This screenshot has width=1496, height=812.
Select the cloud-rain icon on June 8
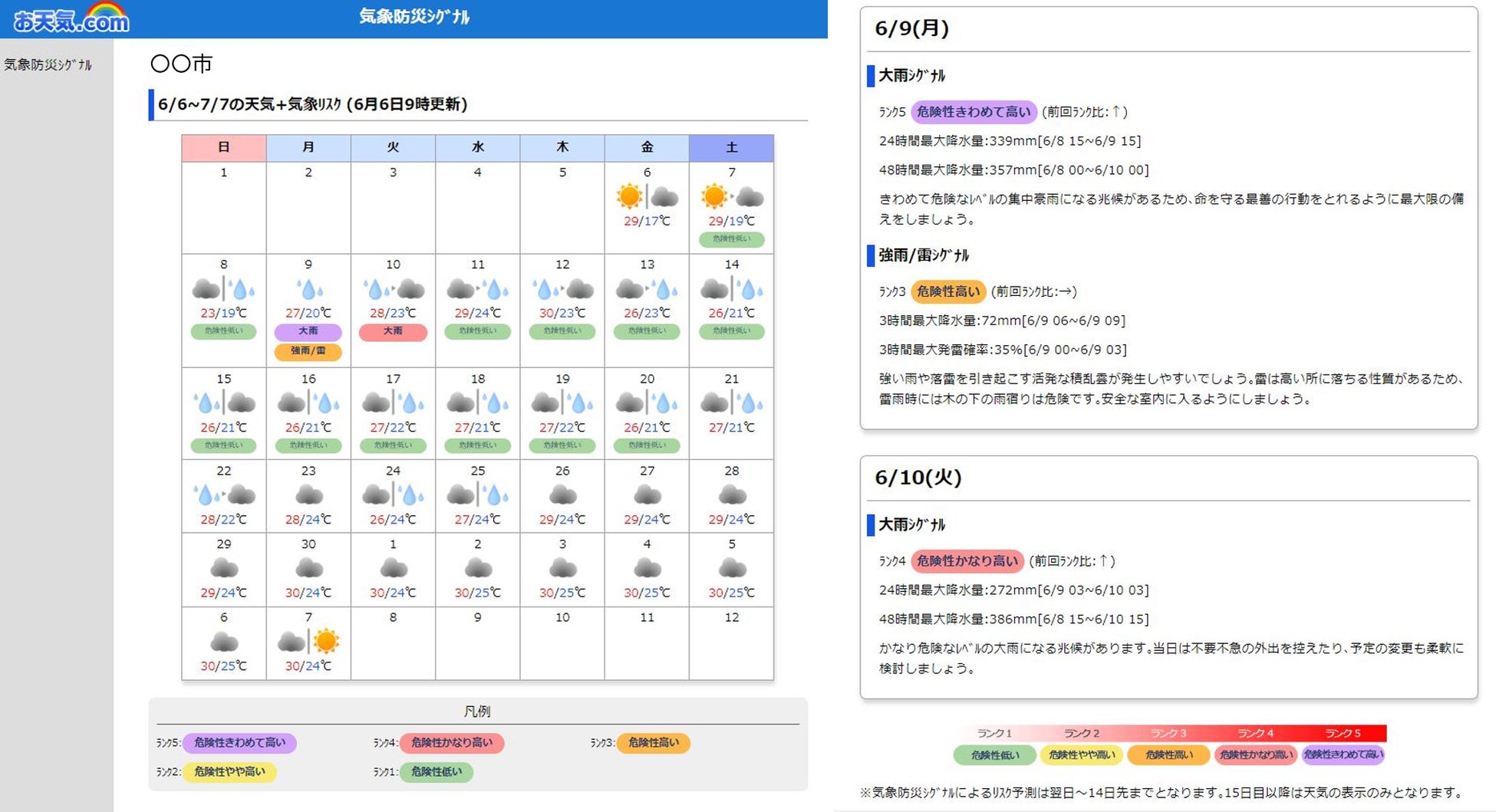(x=223, y=289)
